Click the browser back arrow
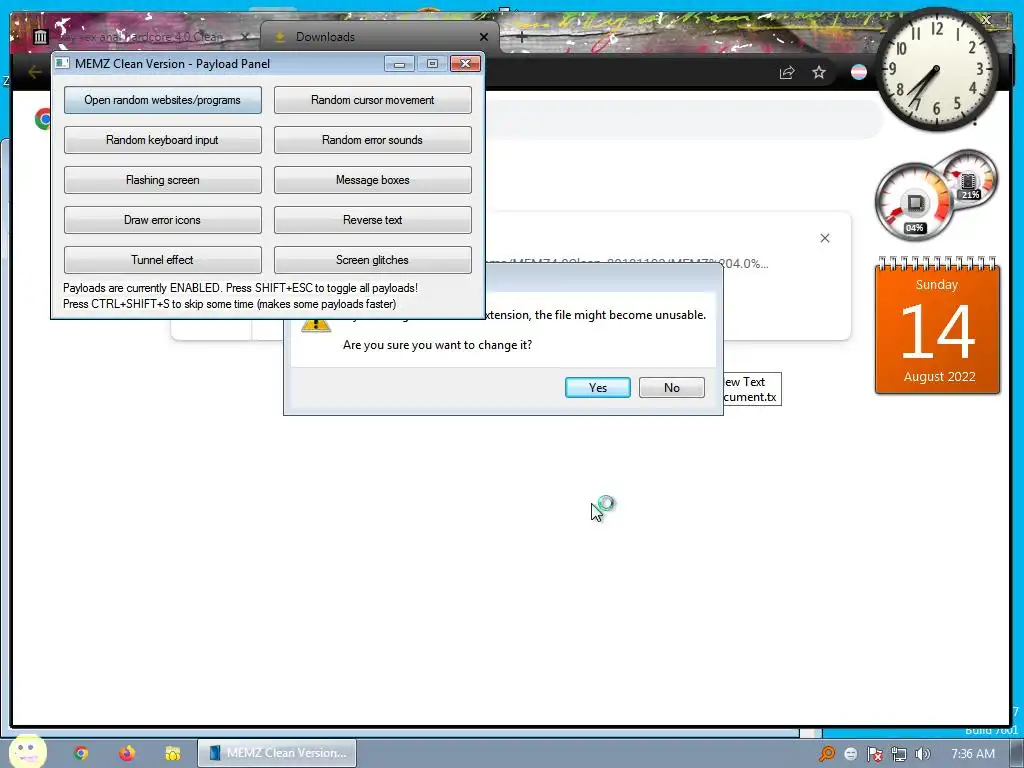 tap(34, 72)
